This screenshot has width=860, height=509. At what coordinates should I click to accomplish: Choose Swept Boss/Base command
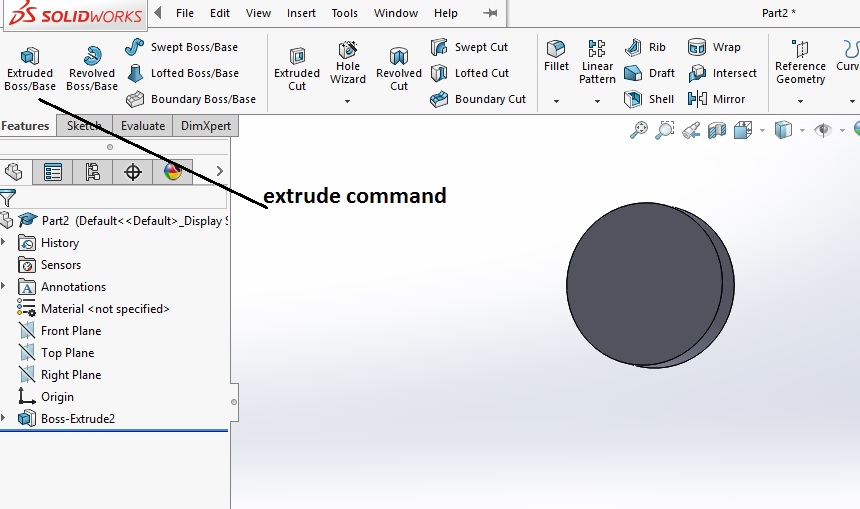[x=182, y=47]
